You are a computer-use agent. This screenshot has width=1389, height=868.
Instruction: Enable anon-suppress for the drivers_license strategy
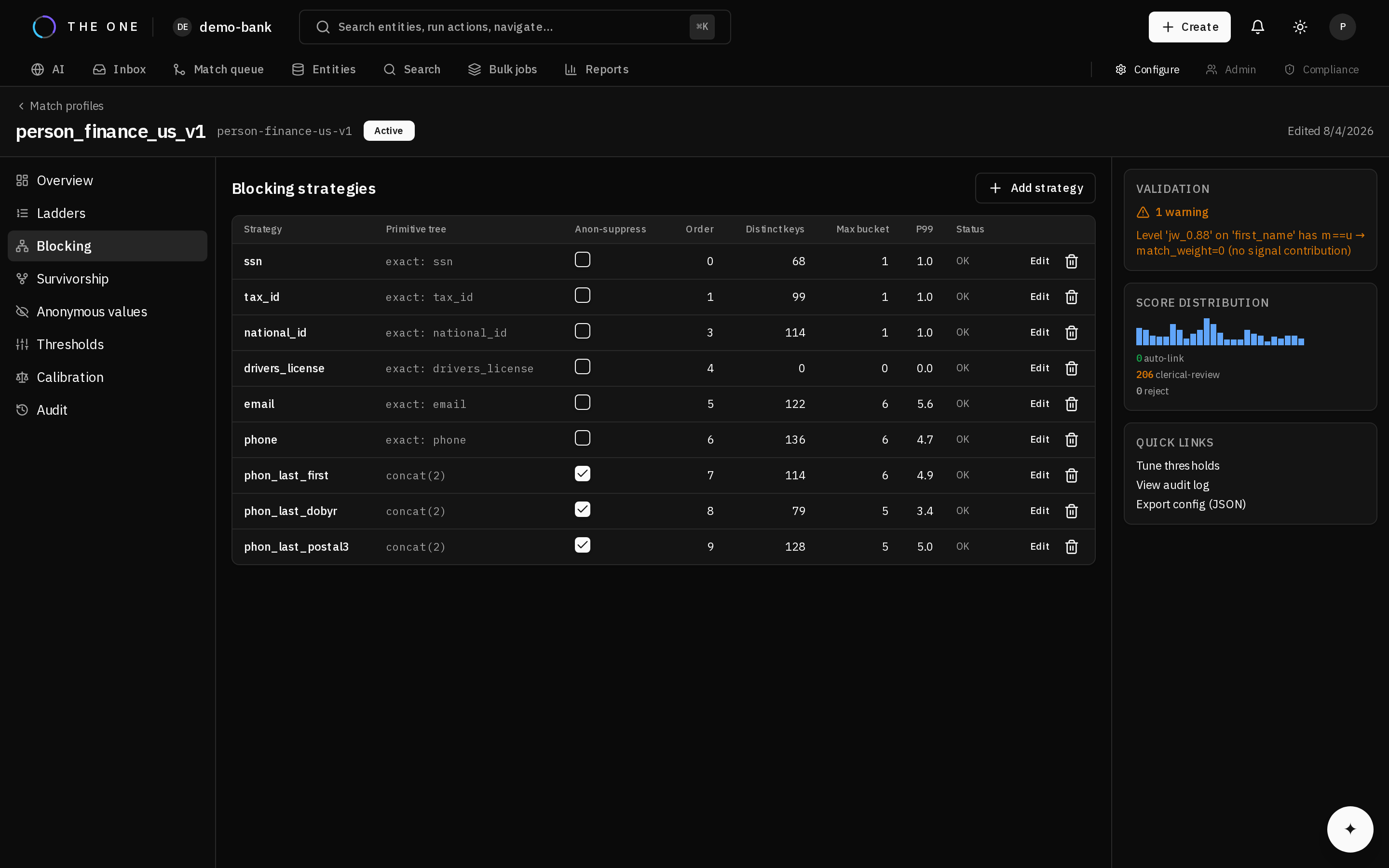[583, 366]
